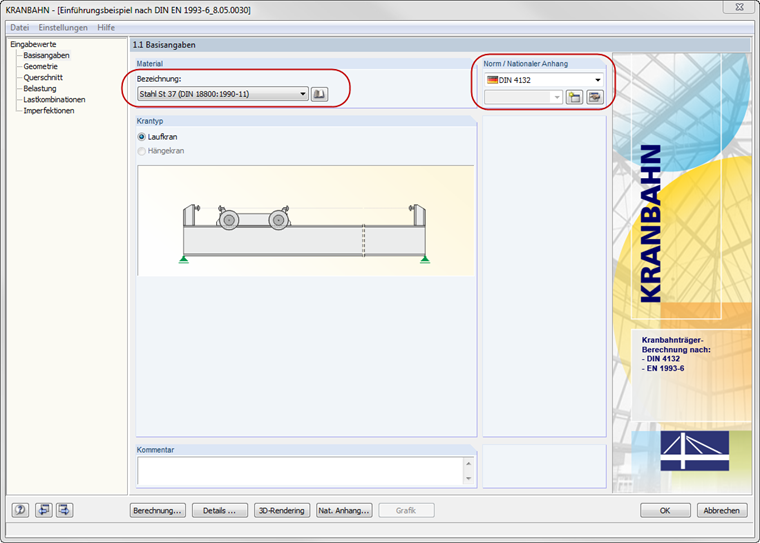
Task: Click the '1.1 Basisangaben' heading text
Action: 164,45
